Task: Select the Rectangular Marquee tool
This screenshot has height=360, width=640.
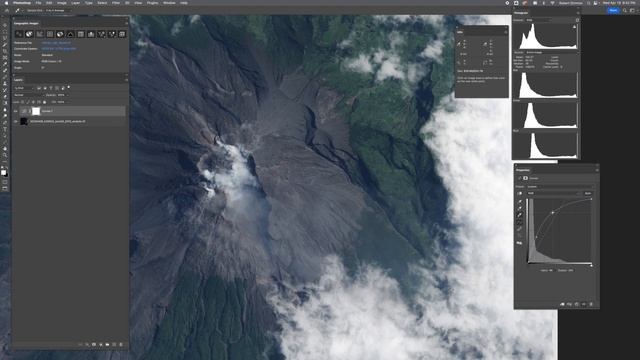Action: click(5, 31)
